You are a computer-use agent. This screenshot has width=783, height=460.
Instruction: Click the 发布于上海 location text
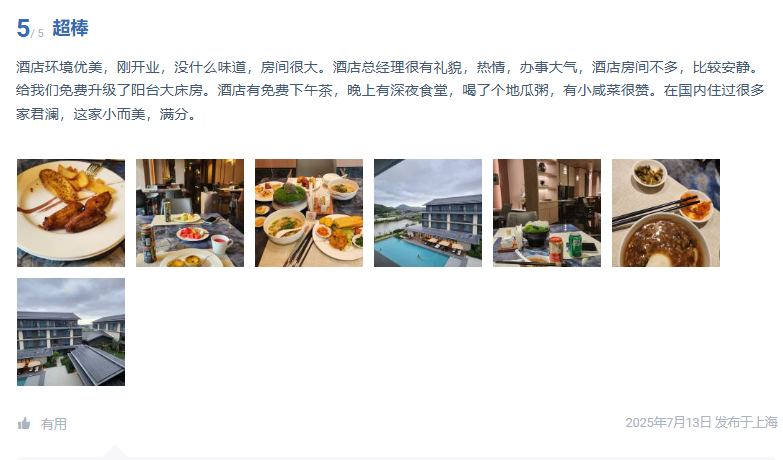(x=746, y=423)
